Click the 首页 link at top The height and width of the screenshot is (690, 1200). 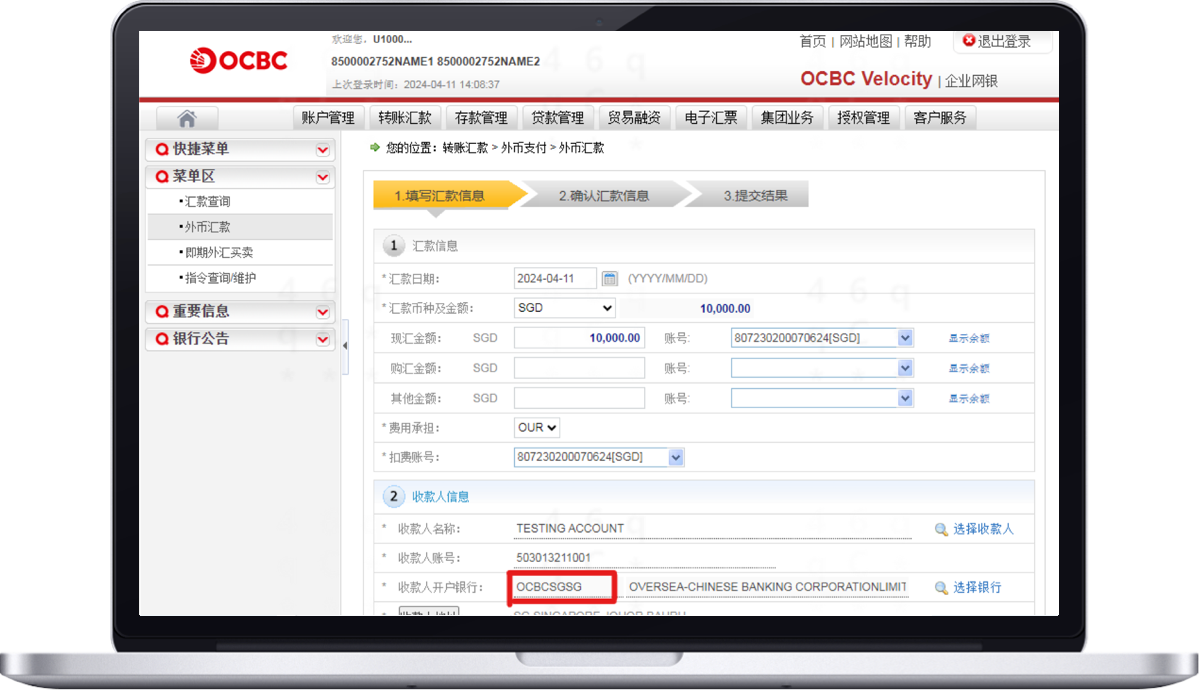tap(813, 42)
